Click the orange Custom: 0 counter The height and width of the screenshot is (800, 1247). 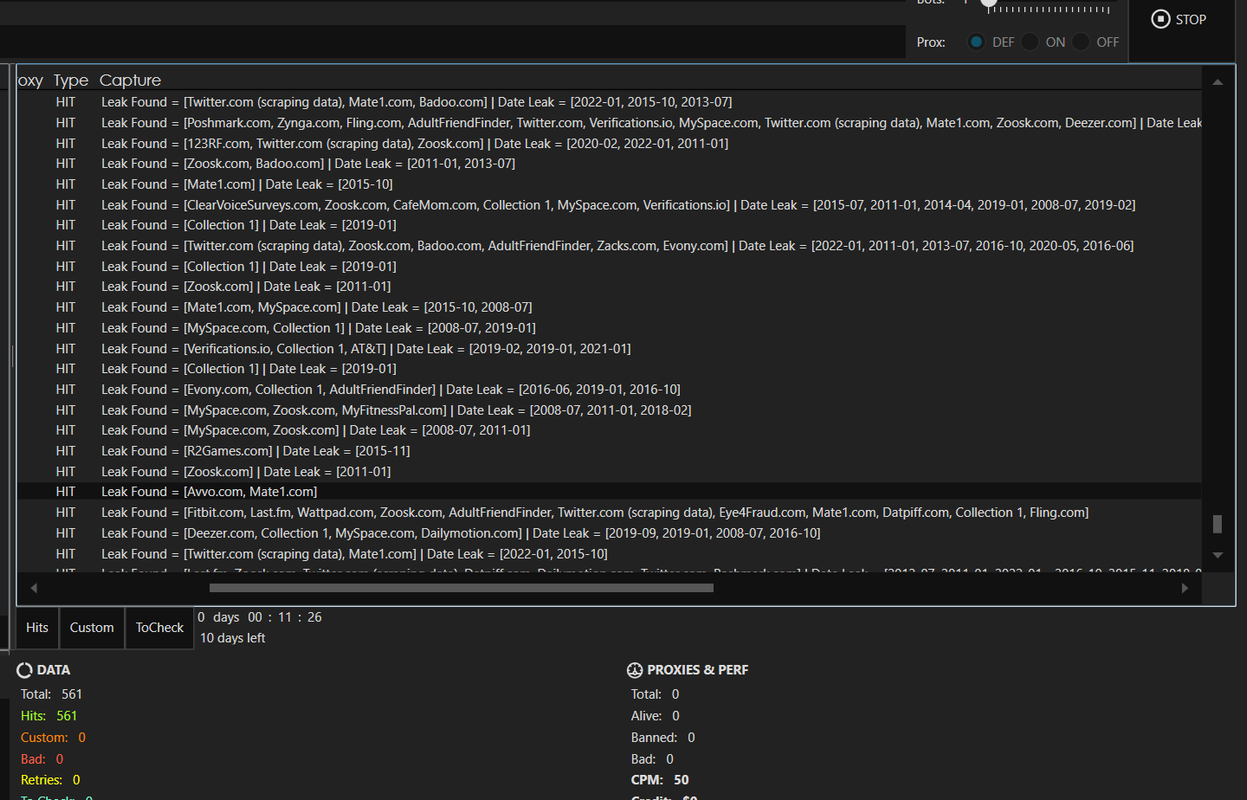[53, 737]
